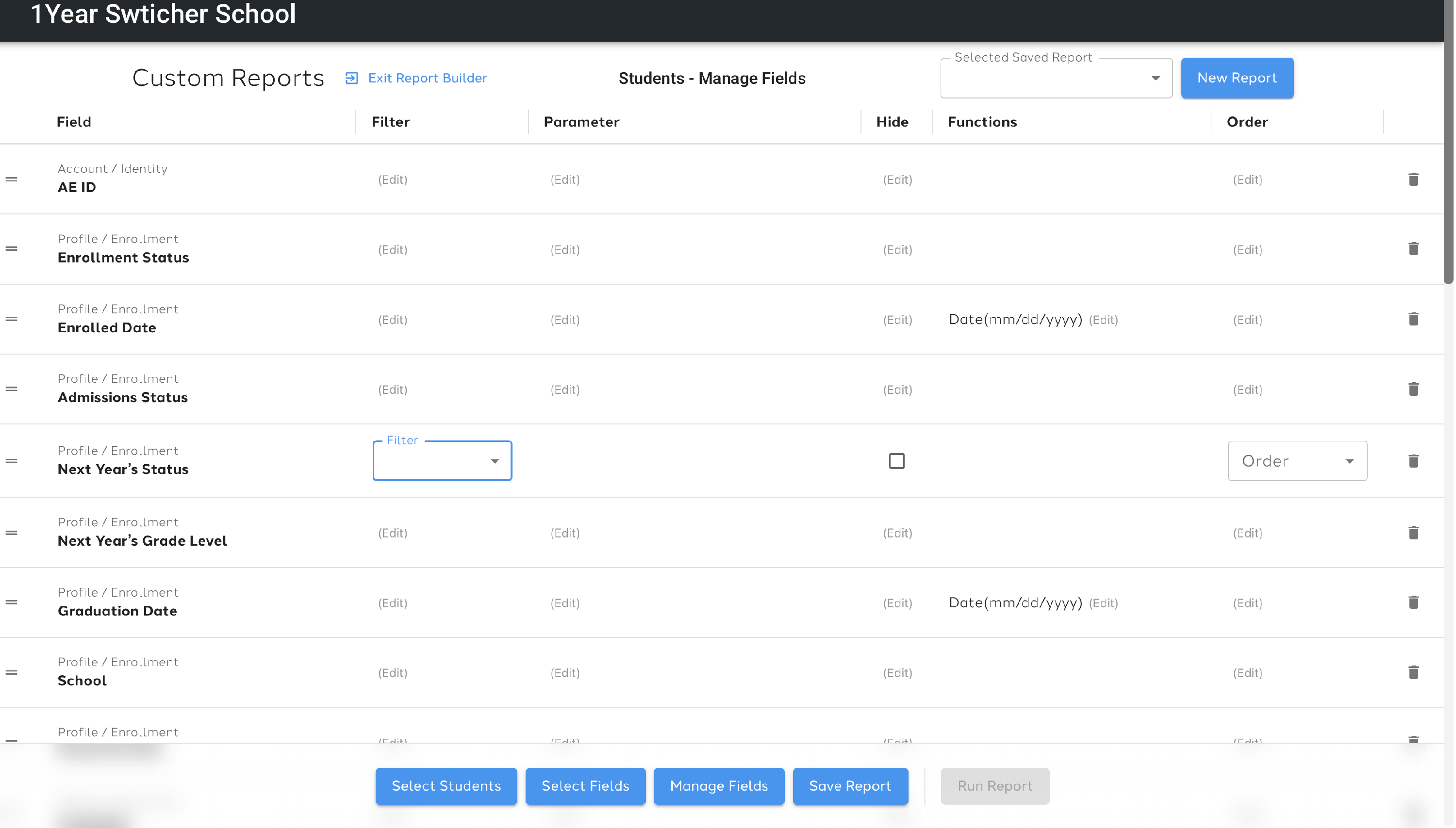
Task: Expand the Selected Saved Report dropdown
Action: (1056, 79)
